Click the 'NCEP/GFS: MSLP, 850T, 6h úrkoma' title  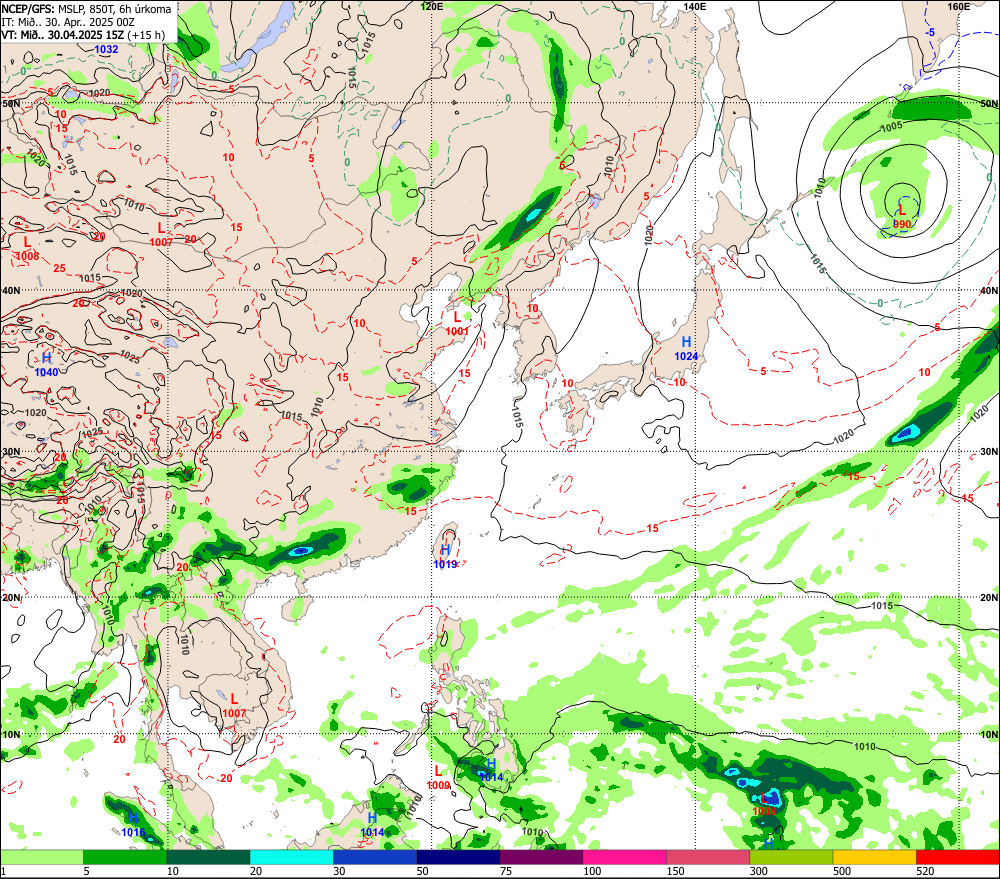pos(86,9)
